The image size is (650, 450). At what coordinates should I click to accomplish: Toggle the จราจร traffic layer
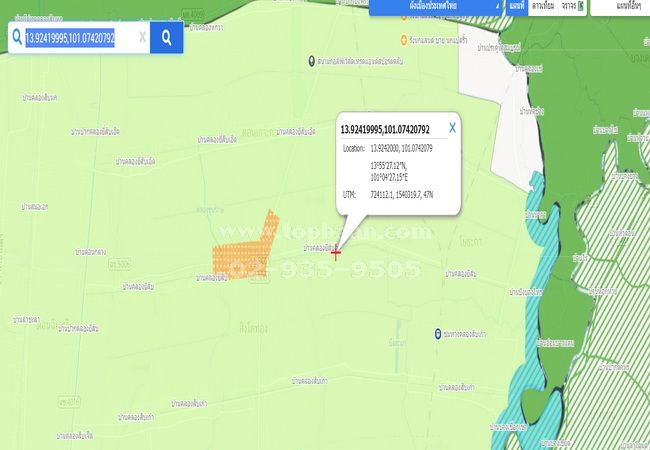(568, 6)
